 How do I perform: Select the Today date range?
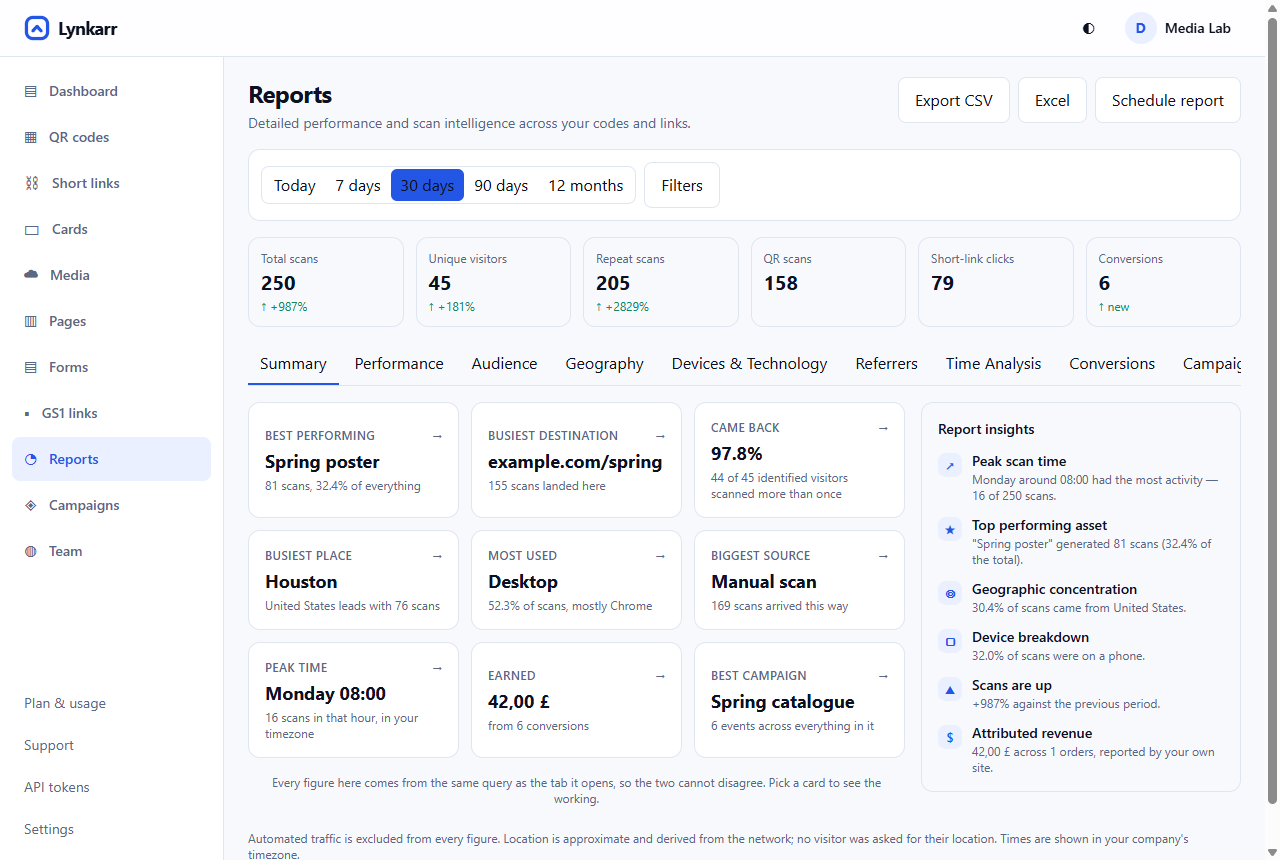pyautogui.click(x=295, y=185)
